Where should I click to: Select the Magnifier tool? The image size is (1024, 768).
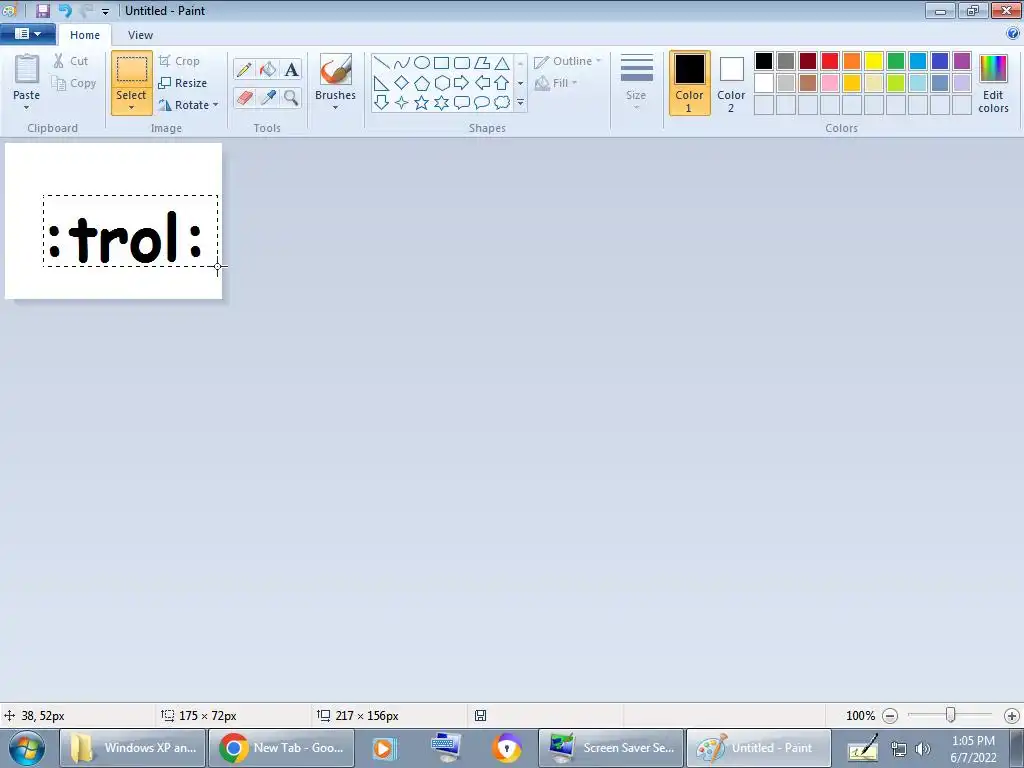coord(291,98)
